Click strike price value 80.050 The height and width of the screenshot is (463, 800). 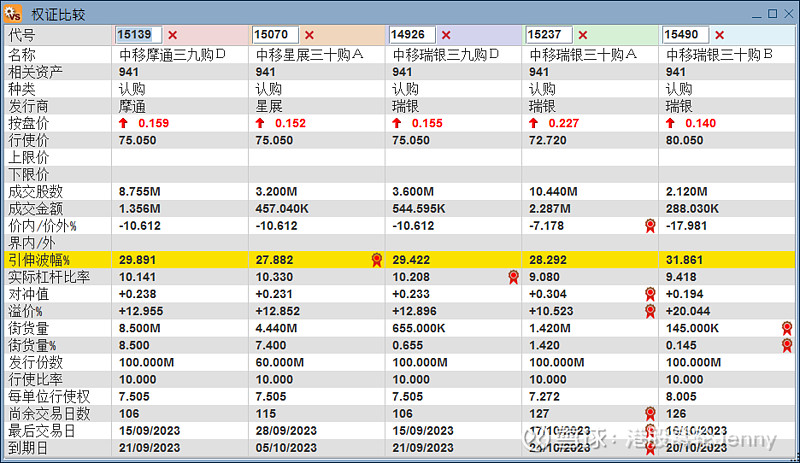click(x=684, y=140)
